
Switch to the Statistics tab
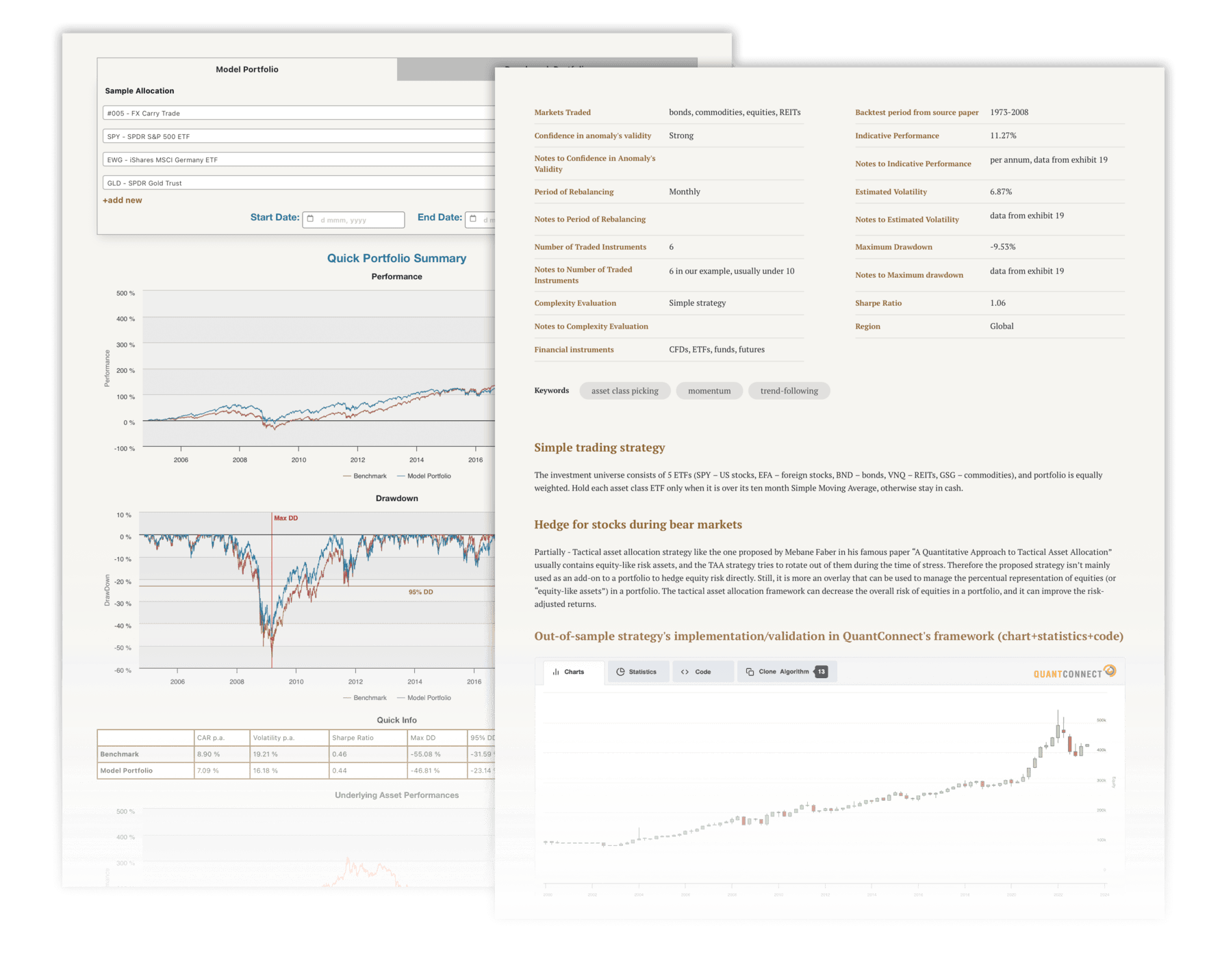(638, 672)
